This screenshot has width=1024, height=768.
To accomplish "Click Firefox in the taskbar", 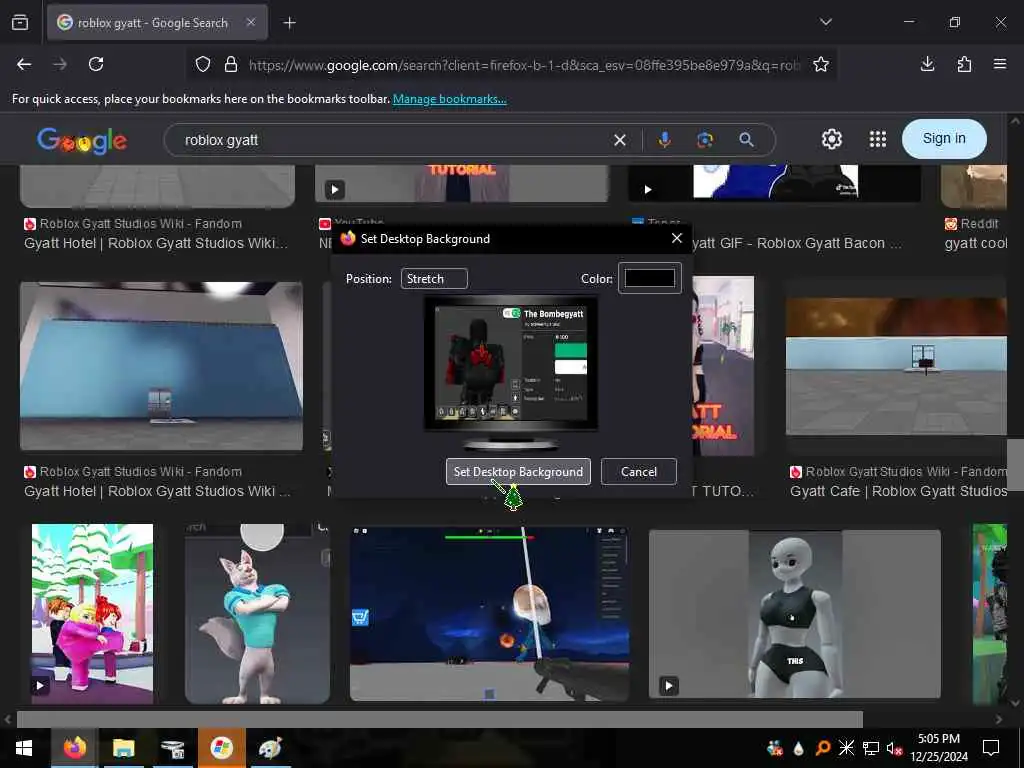I will coord(74,748).
